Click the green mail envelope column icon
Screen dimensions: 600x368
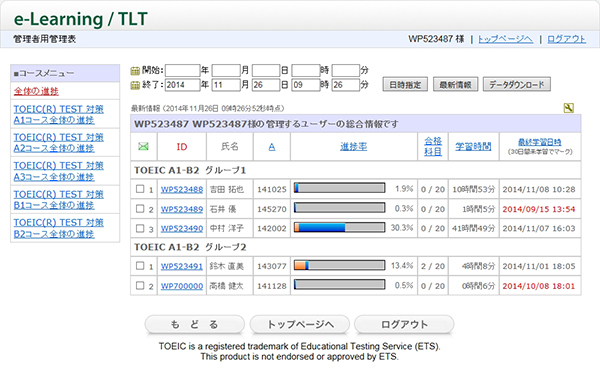tap(143, 147)
